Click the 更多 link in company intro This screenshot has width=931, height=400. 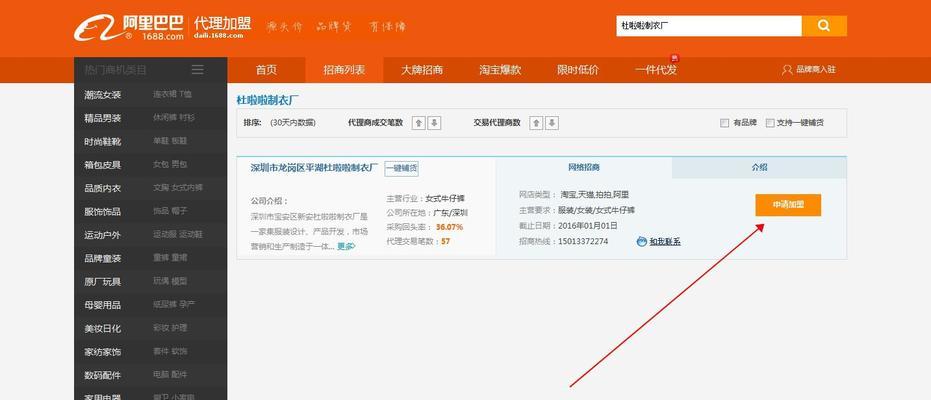pyautogui.click(x=346, y=246)
